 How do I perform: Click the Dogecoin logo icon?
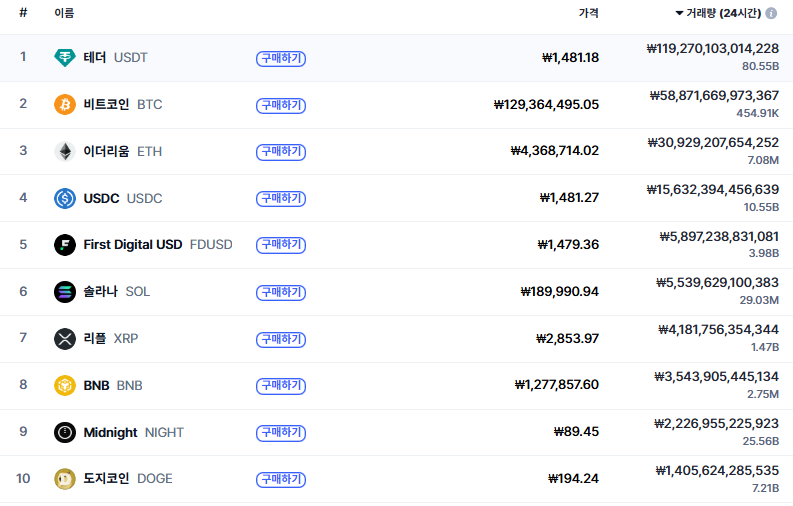click(x=65, y=479)
